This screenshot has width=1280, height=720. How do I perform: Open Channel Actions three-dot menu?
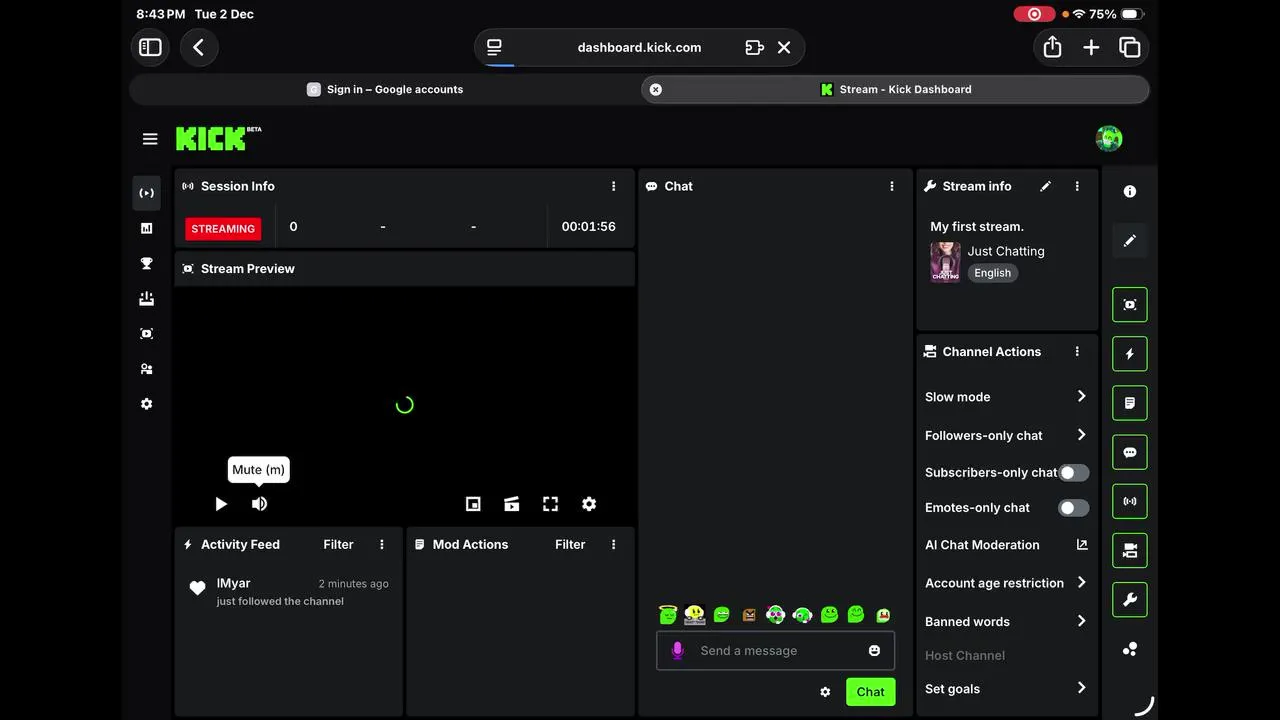pos(1077,352)
